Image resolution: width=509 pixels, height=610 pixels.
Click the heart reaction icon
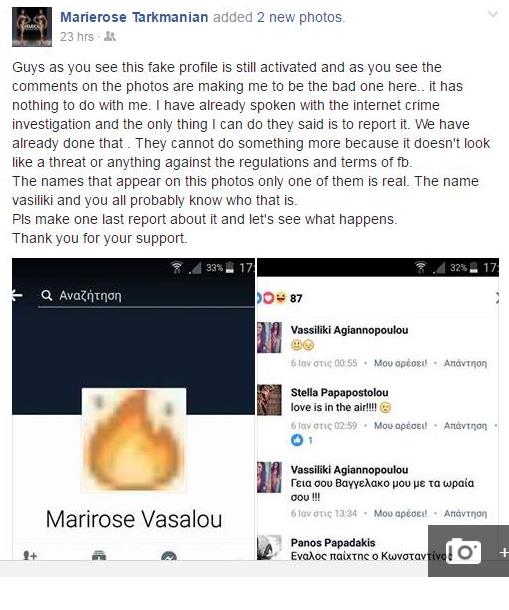coord(269,298)
